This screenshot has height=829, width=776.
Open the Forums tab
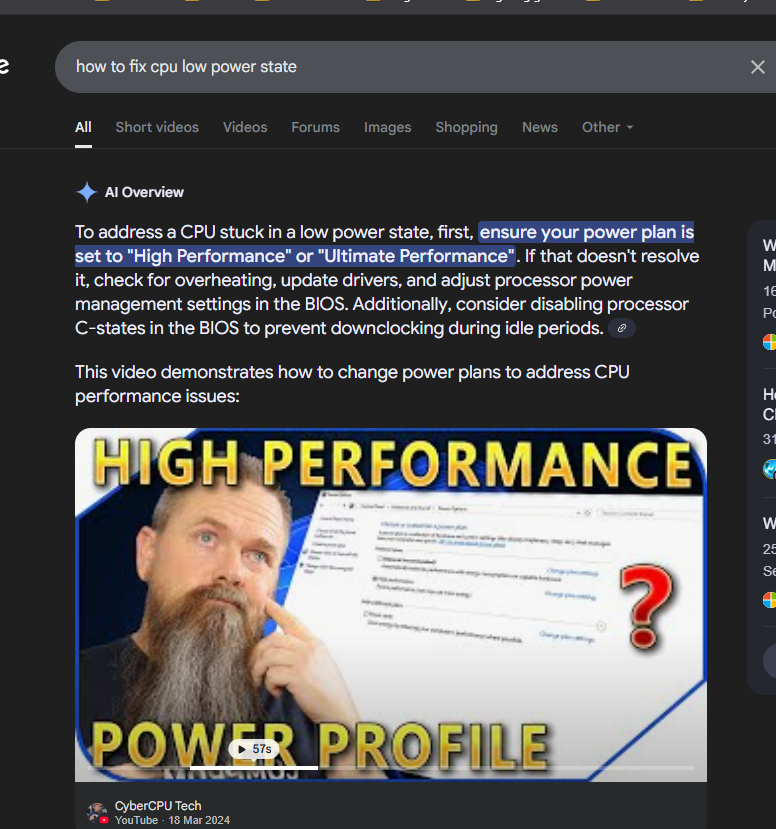click(316, 127)
